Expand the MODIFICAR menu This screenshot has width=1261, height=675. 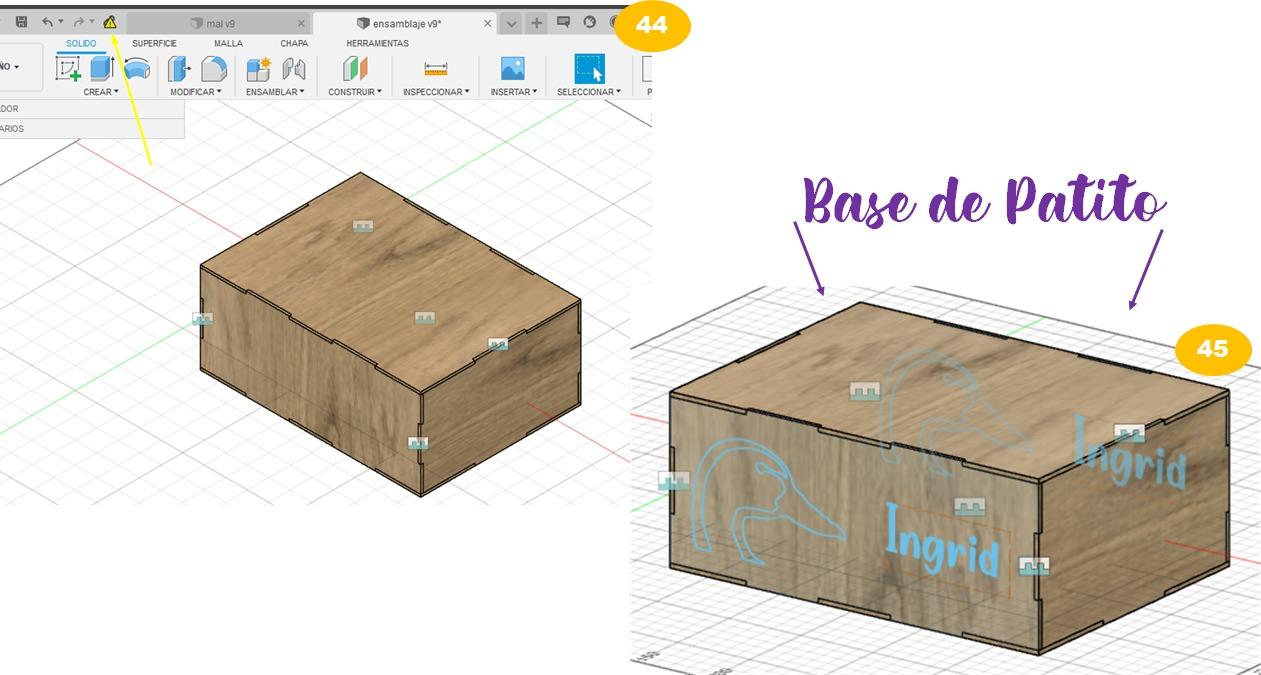[197, 92]
